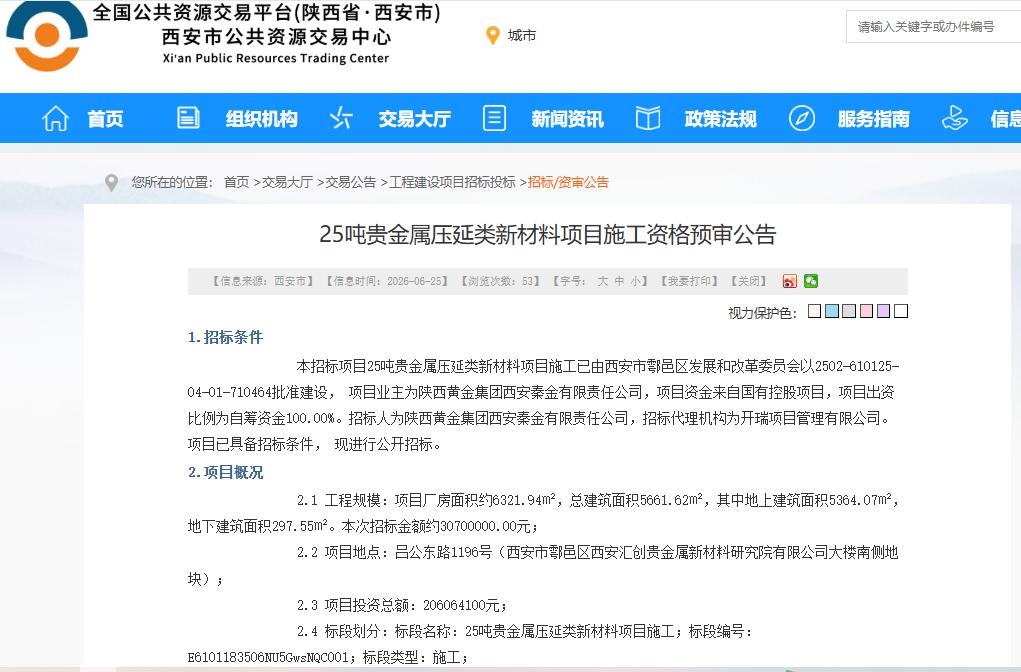This screenshot has height=672, width=1021.
Task: Open 招标/资审公告 breadcrumb link
Action: pyautogui.click(x=568, y=182)
